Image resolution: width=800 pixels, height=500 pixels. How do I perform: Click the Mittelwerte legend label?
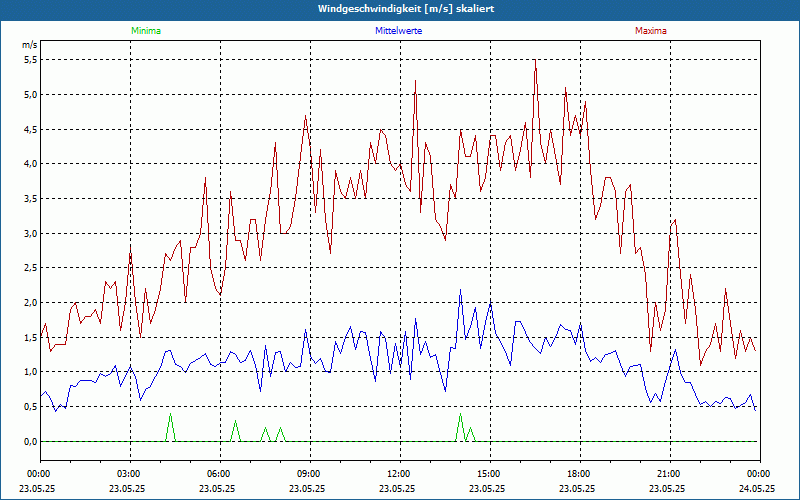pos(398,31)
